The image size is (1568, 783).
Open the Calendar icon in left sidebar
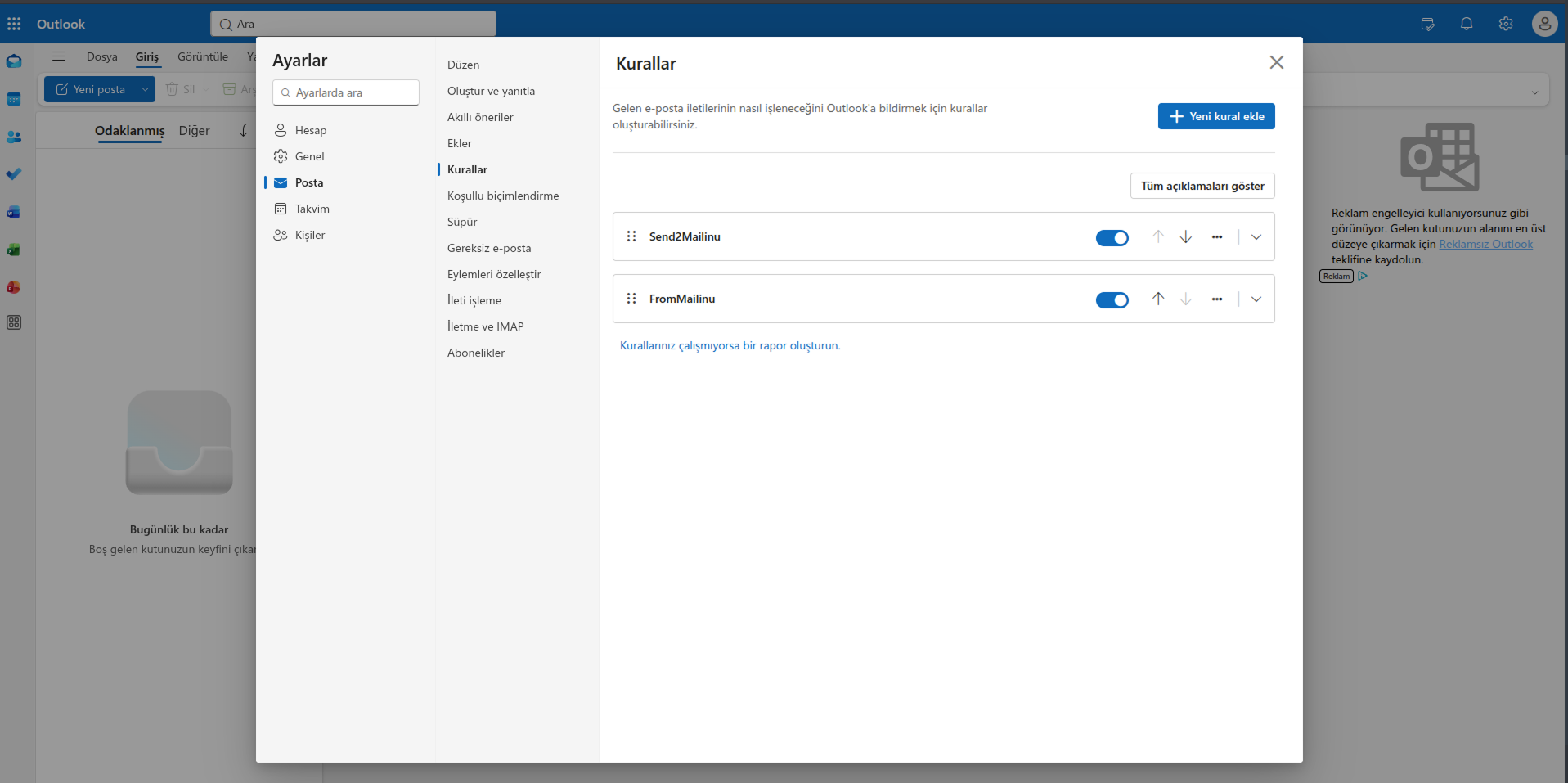(x=14, y=99)
